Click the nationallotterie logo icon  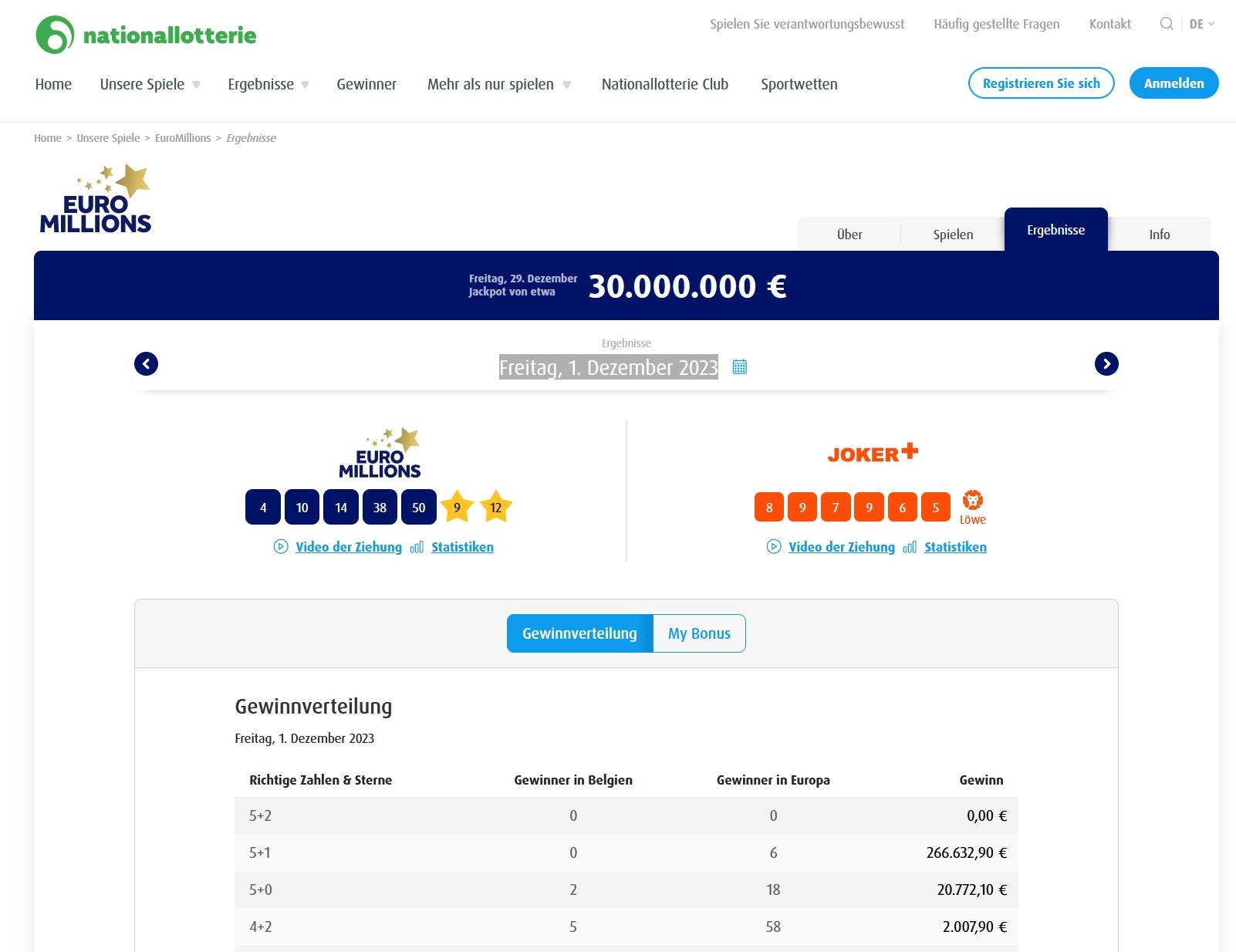click(x=55, y=35)
